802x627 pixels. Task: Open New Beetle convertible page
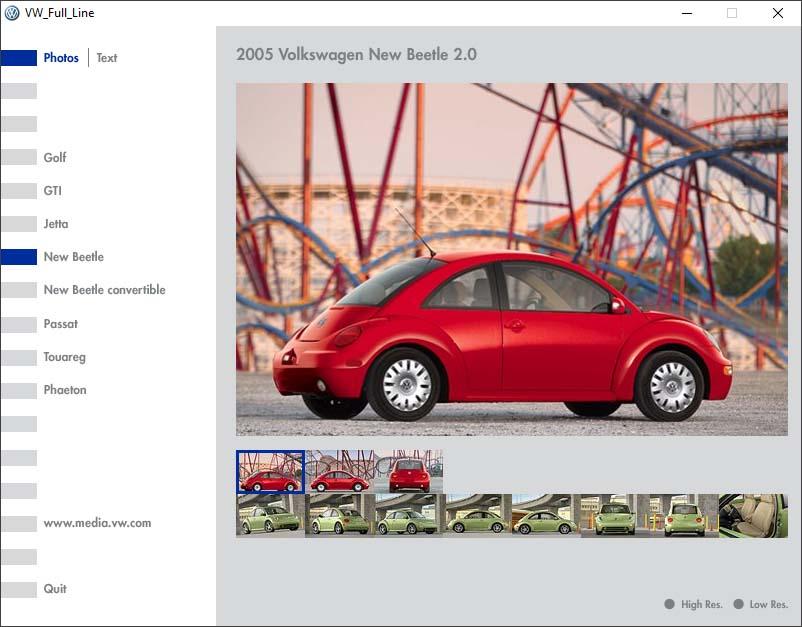click(x=104, y=290)
